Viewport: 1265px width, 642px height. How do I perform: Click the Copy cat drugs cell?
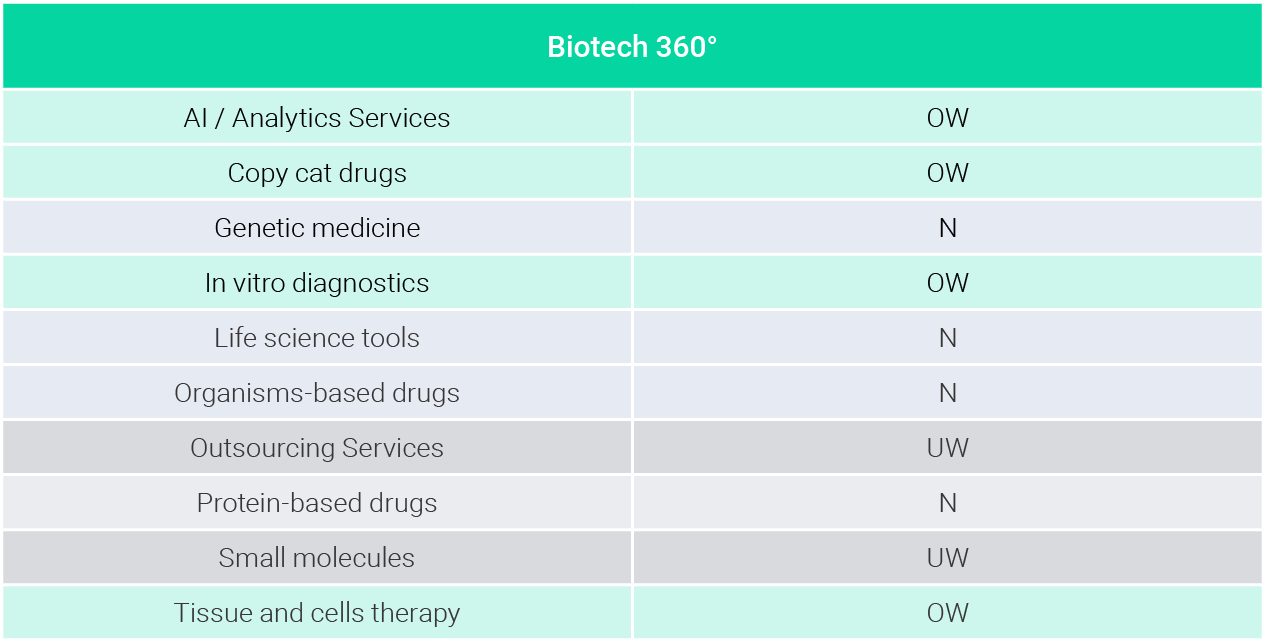click(x=317, y=173)
